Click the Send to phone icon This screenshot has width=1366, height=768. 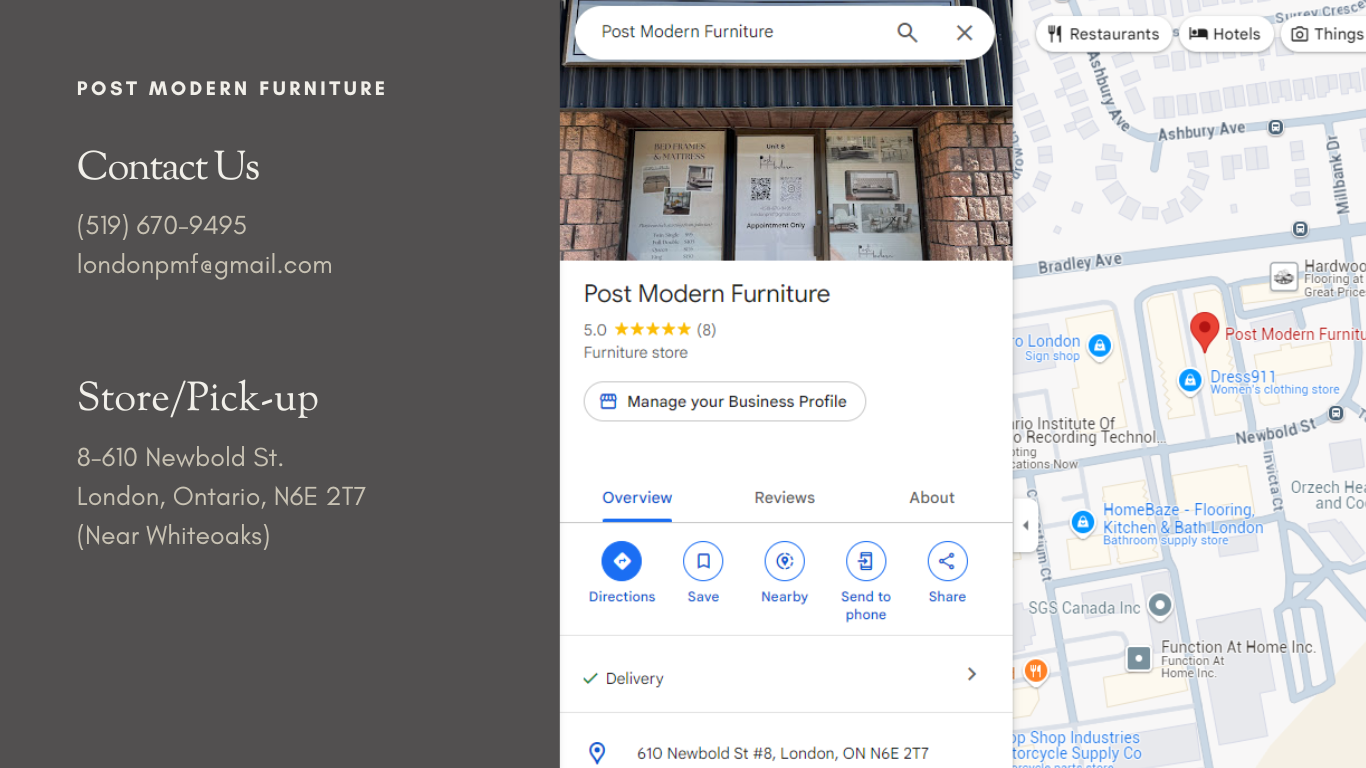865,561
